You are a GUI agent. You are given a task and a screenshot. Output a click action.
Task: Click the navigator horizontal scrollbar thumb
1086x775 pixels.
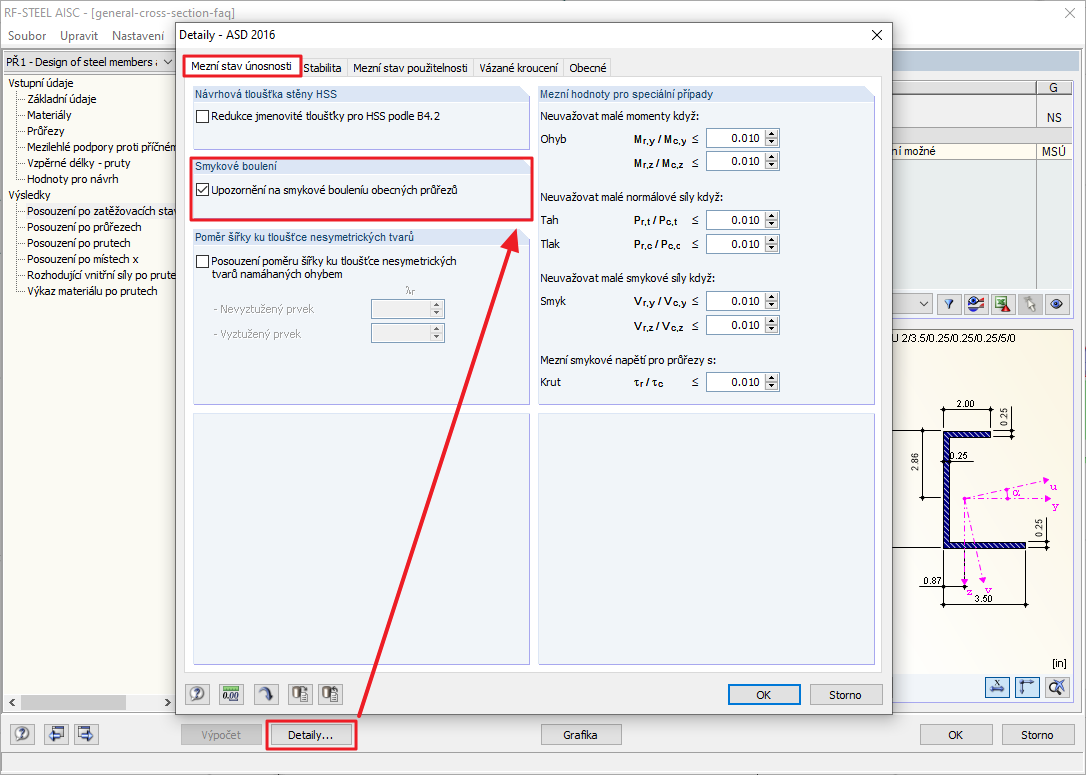pos(73,702)
